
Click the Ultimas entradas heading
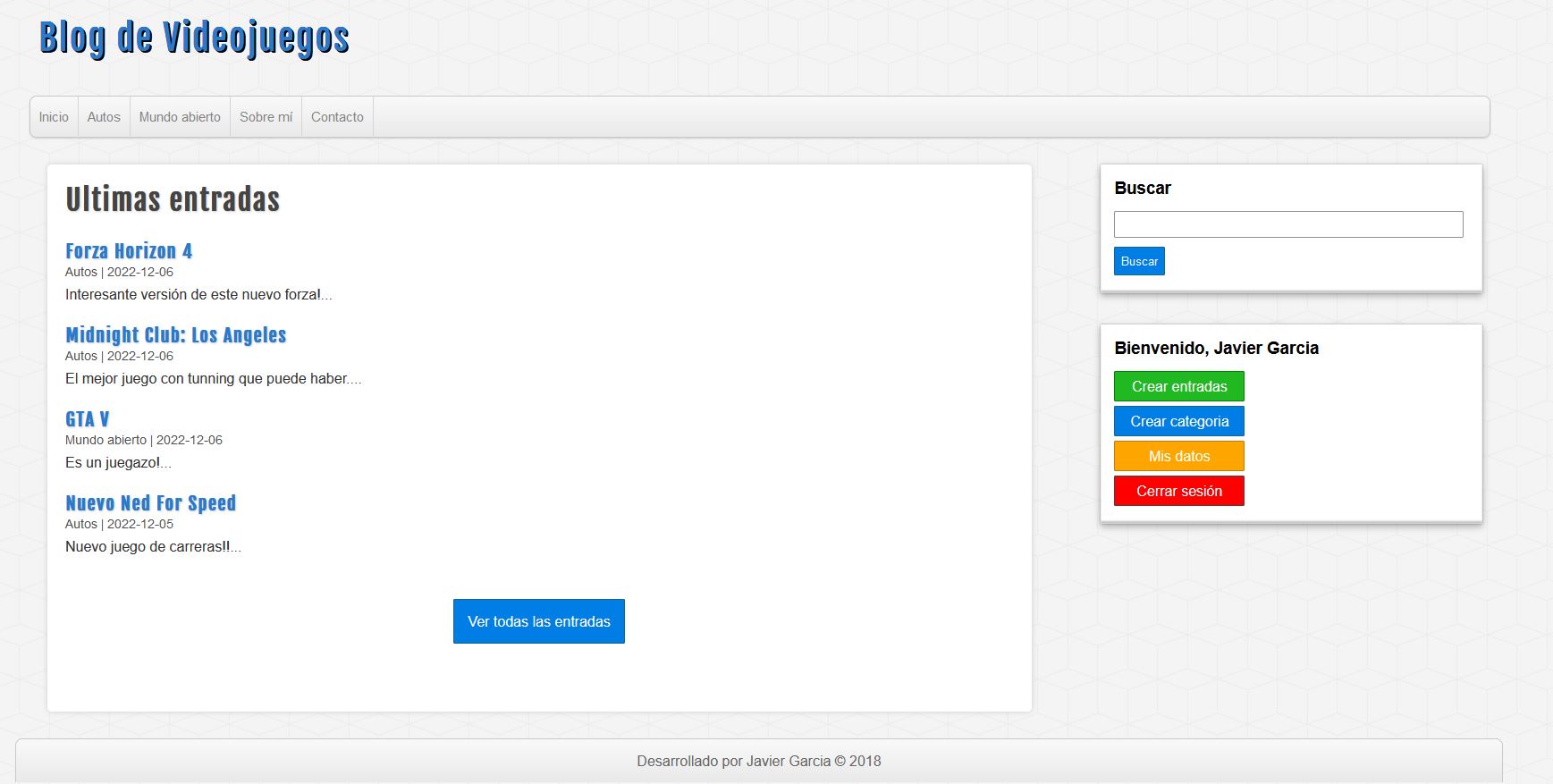tap(173, 199)
